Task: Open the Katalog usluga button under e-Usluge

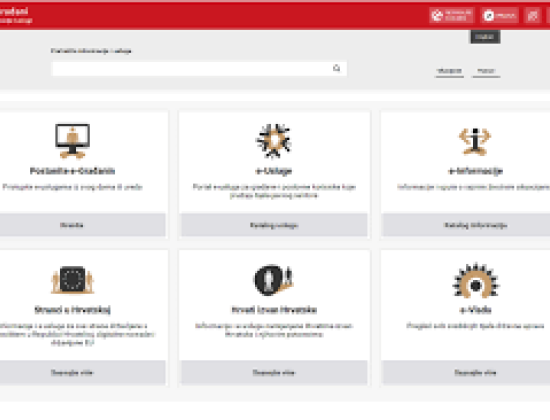Action: point(274,225)
